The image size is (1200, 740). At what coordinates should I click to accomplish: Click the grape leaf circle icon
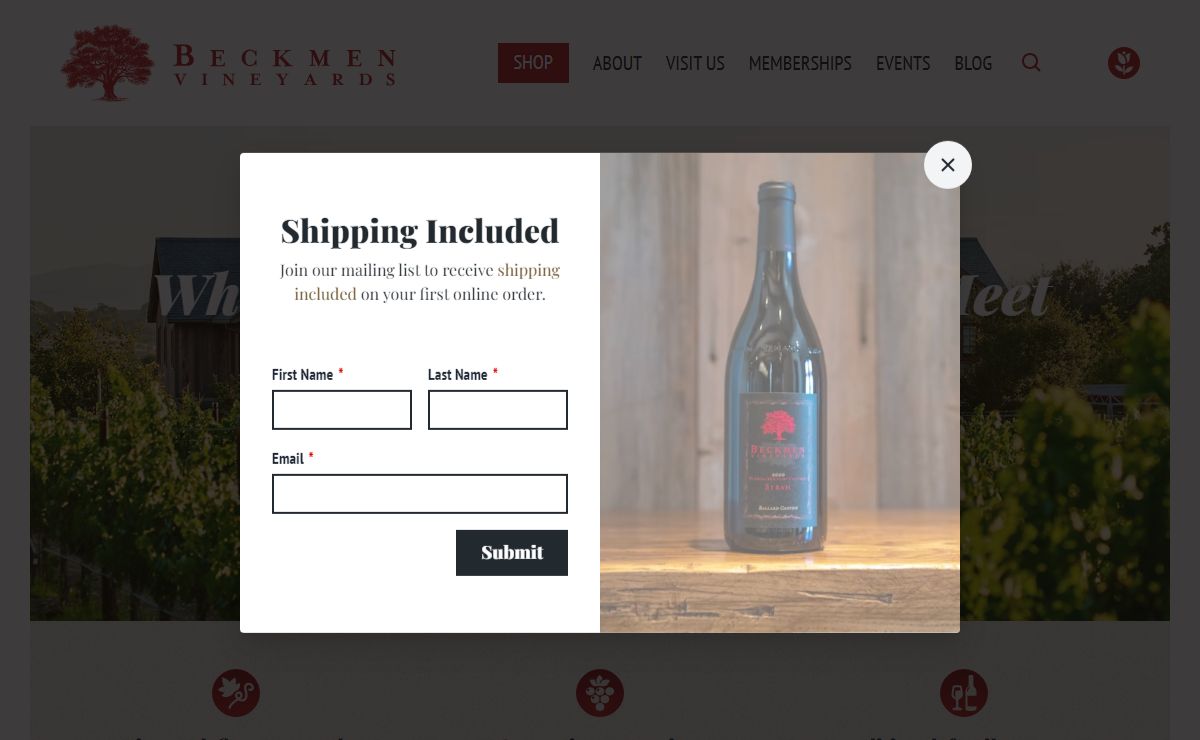[236, 693]
